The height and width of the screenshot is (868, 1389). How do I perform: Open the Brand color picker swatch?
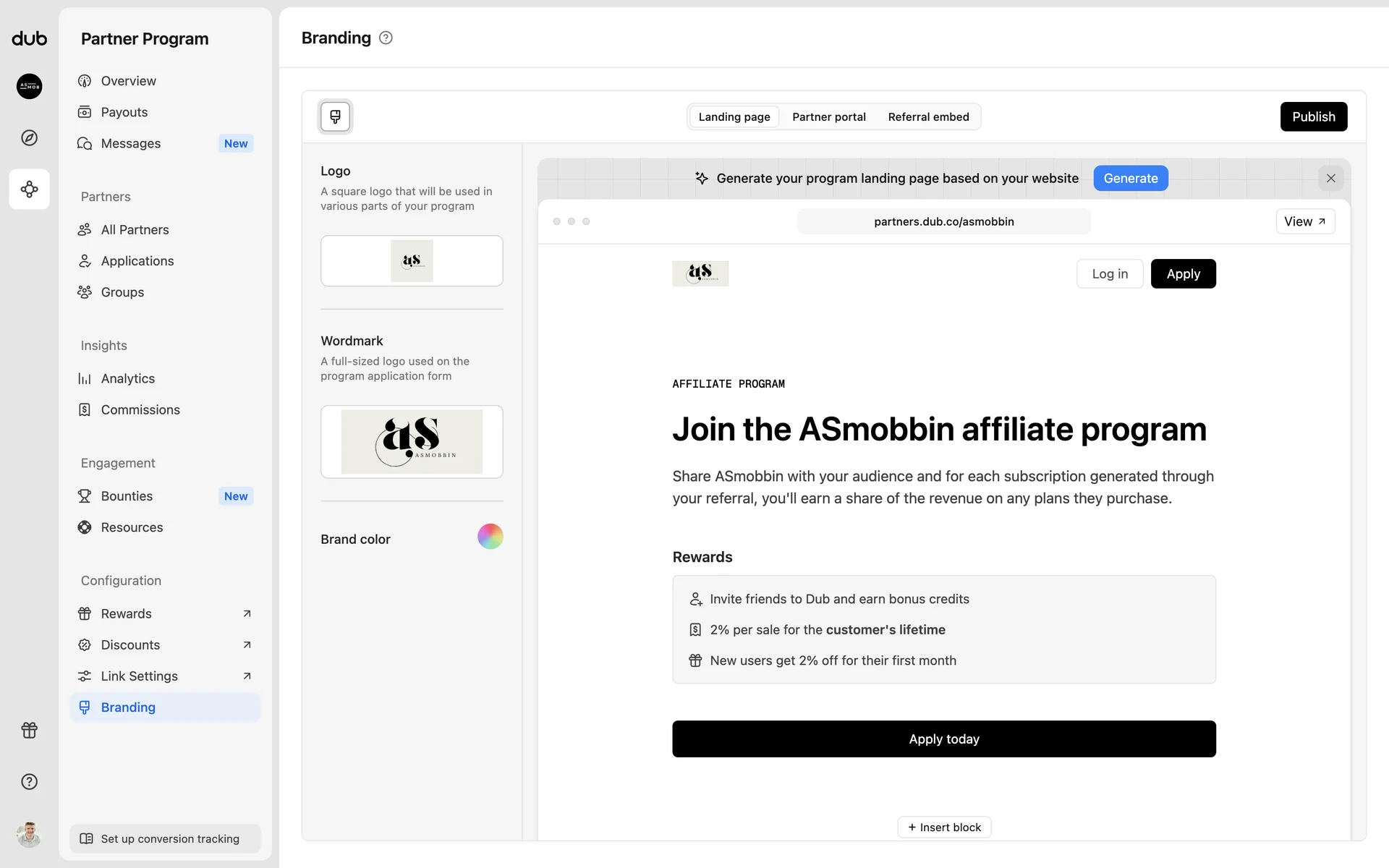(490, 537)
